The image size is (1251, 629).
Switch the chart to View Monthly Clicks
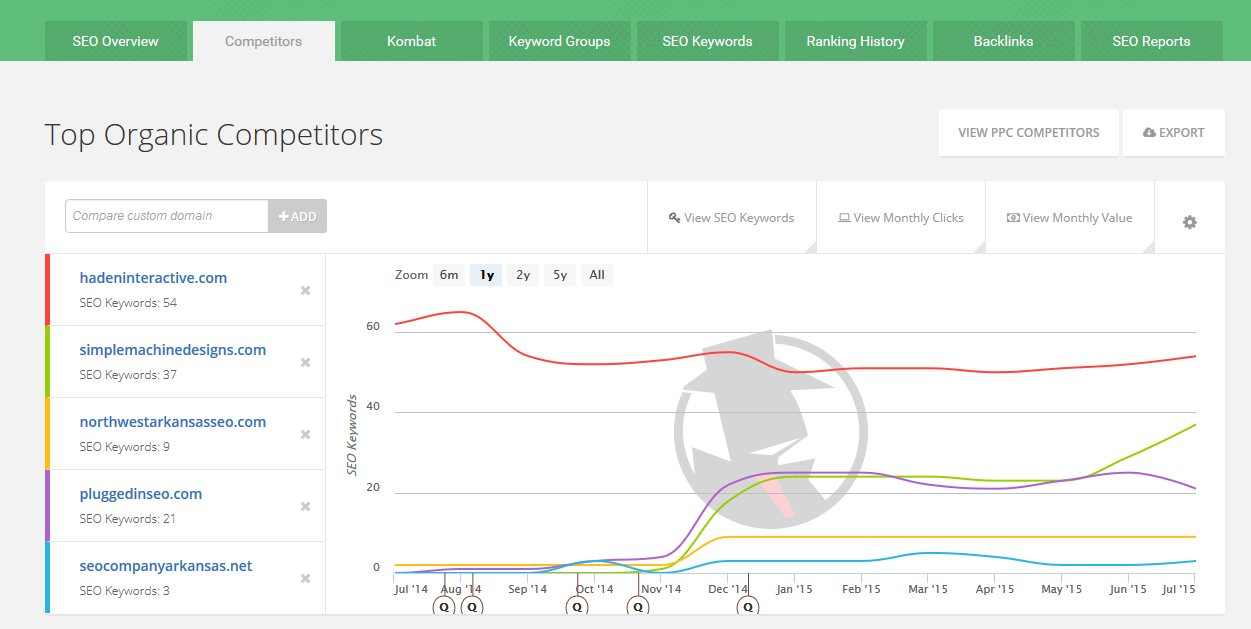pos(901,217)
